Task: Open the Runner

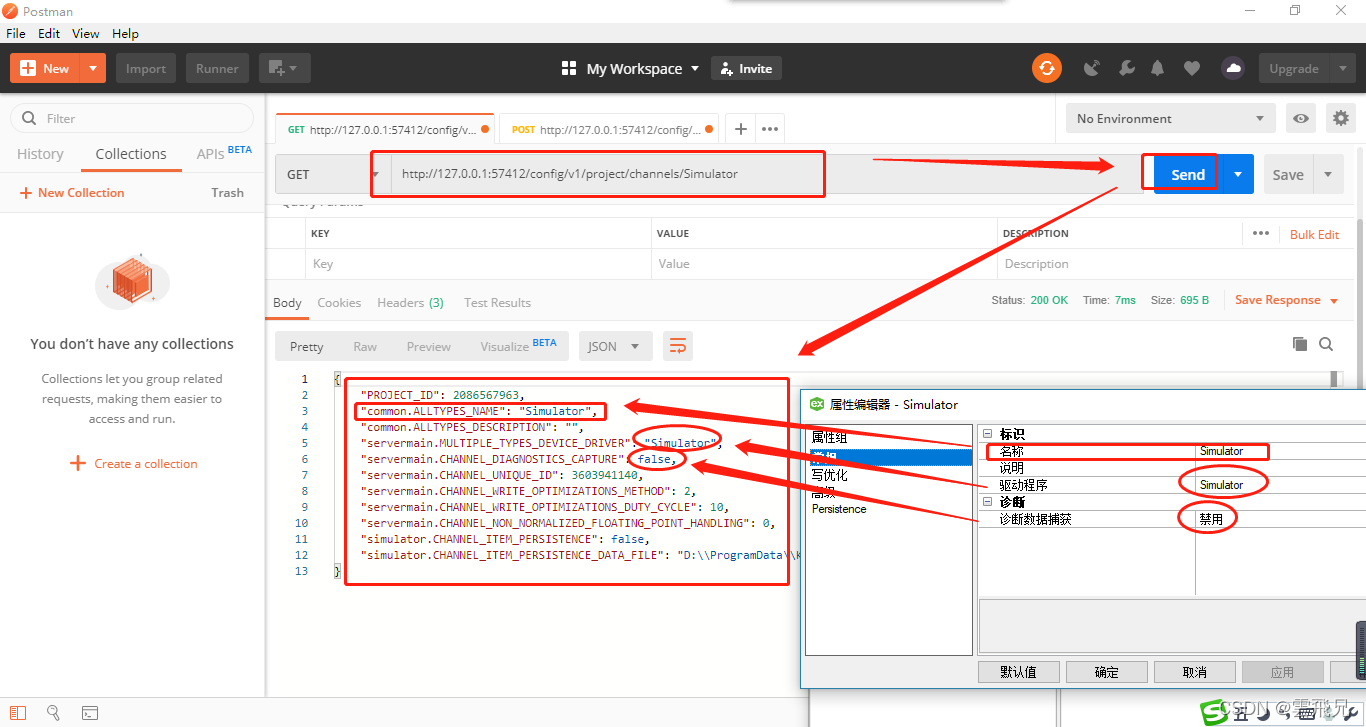Action: (217, 68)
